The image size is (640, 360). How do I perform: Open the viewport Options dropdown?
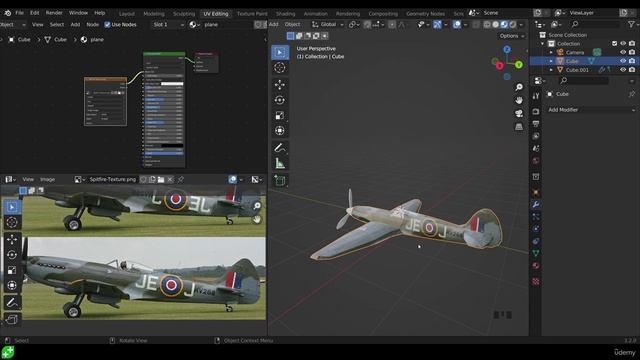(x=511, y=36)
